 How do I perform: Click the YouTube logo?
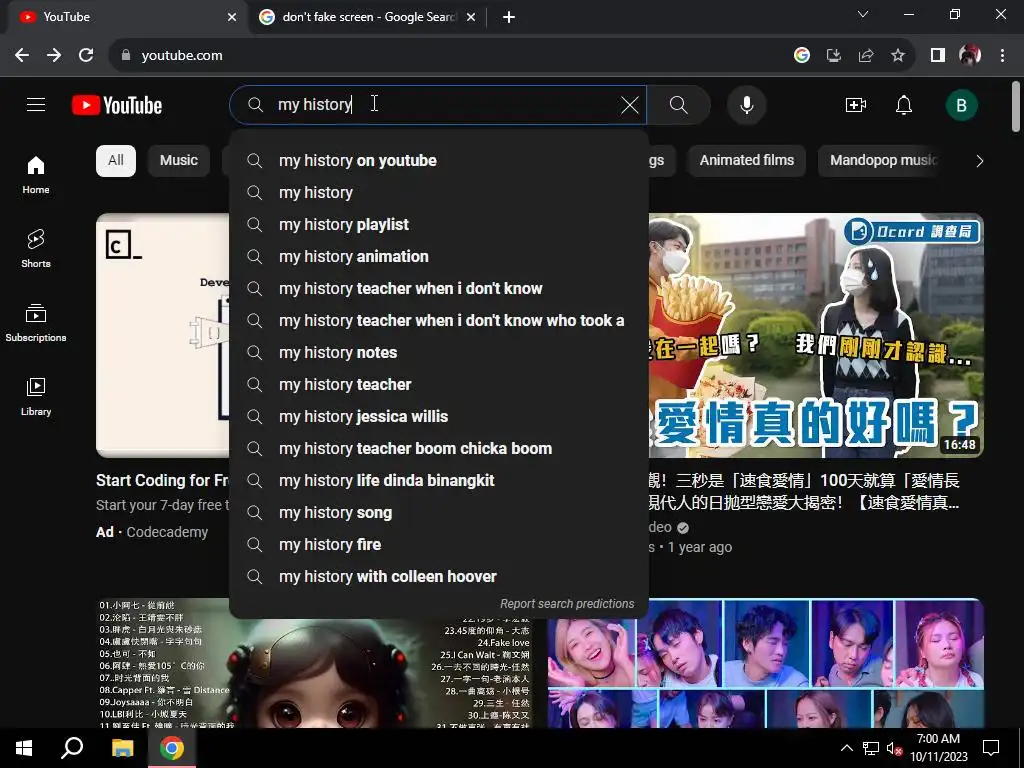click(117, 105)
